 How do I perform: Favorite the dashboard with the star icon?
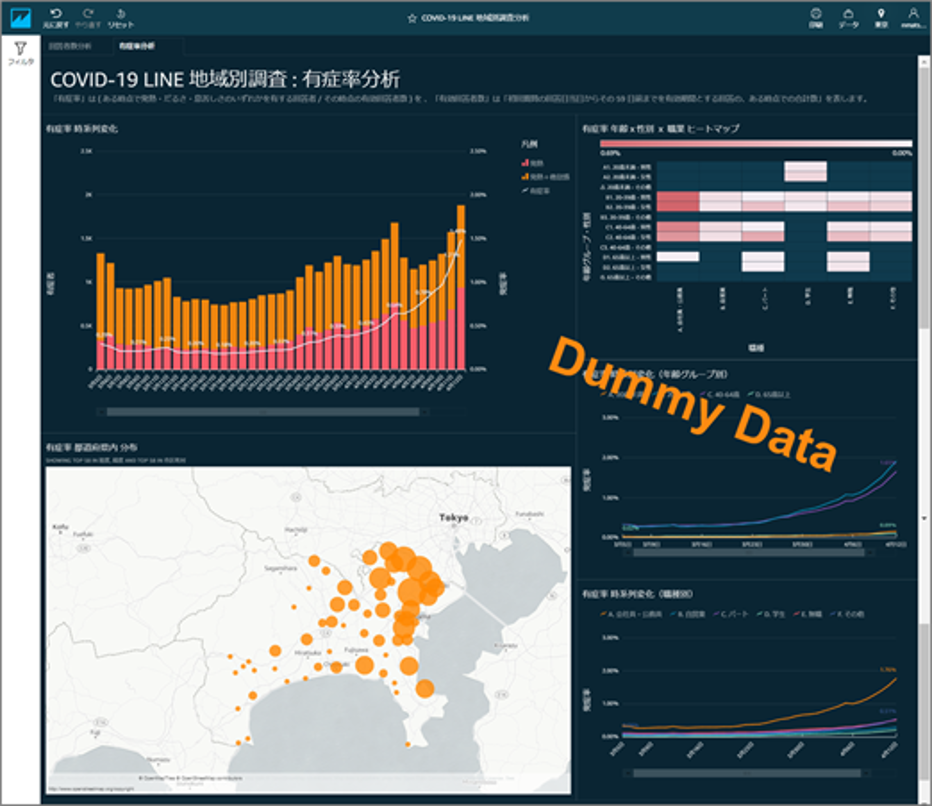click(x=412, y=18)
